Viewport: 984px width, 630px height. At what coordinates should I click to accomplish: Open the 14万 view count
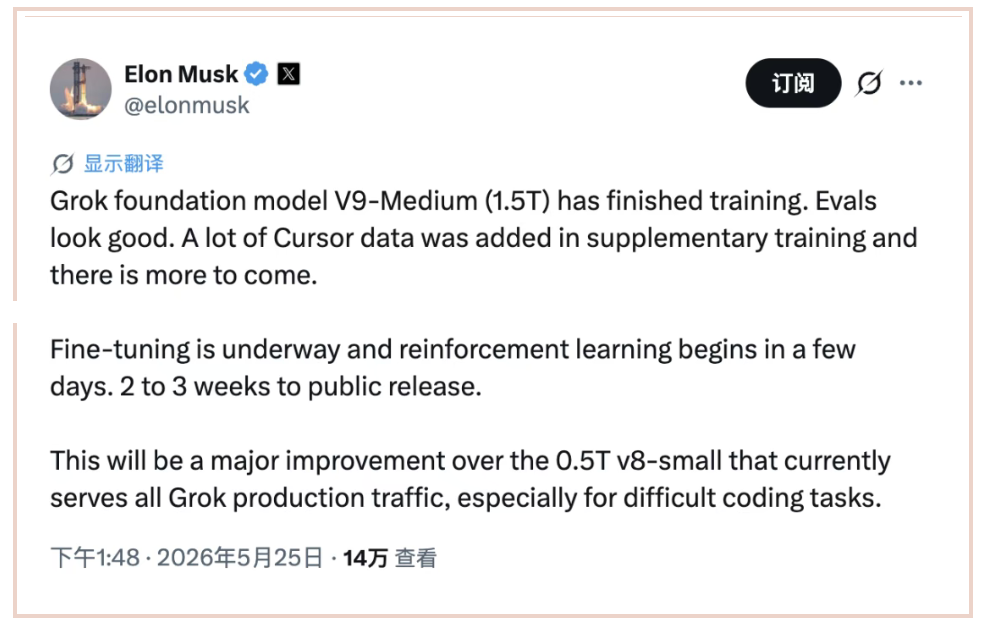coord(365,558)
